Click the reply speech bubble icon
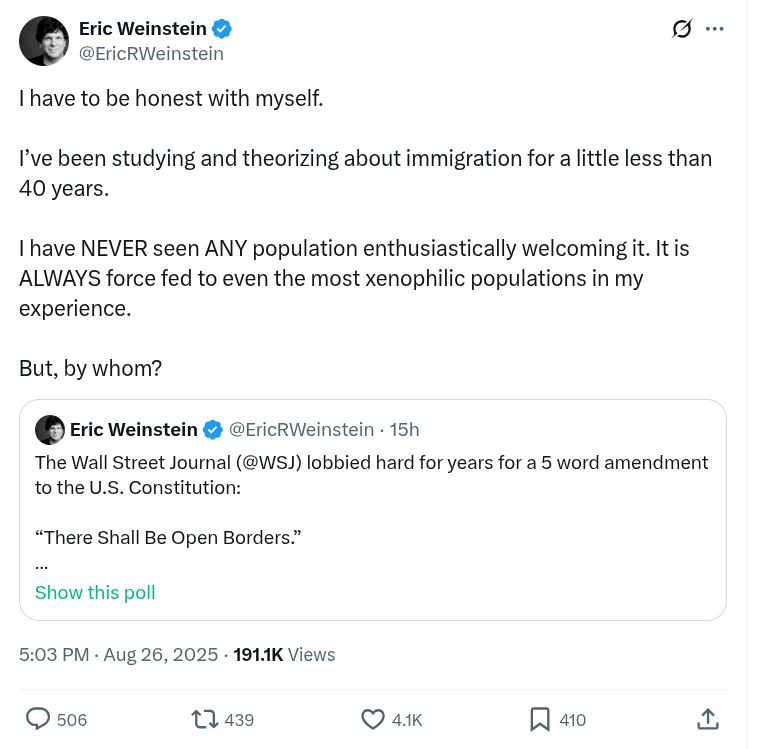The width and height of the screenshot is (763, 749). click(38, 719)
